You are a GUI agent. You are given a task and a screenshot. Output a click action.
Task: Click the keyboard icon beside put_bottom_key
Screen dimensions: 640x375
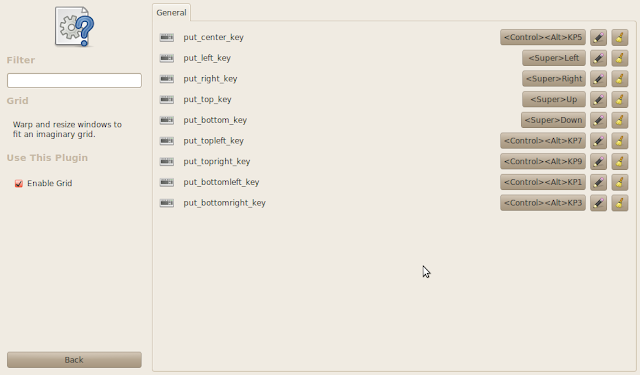(167, 120)
